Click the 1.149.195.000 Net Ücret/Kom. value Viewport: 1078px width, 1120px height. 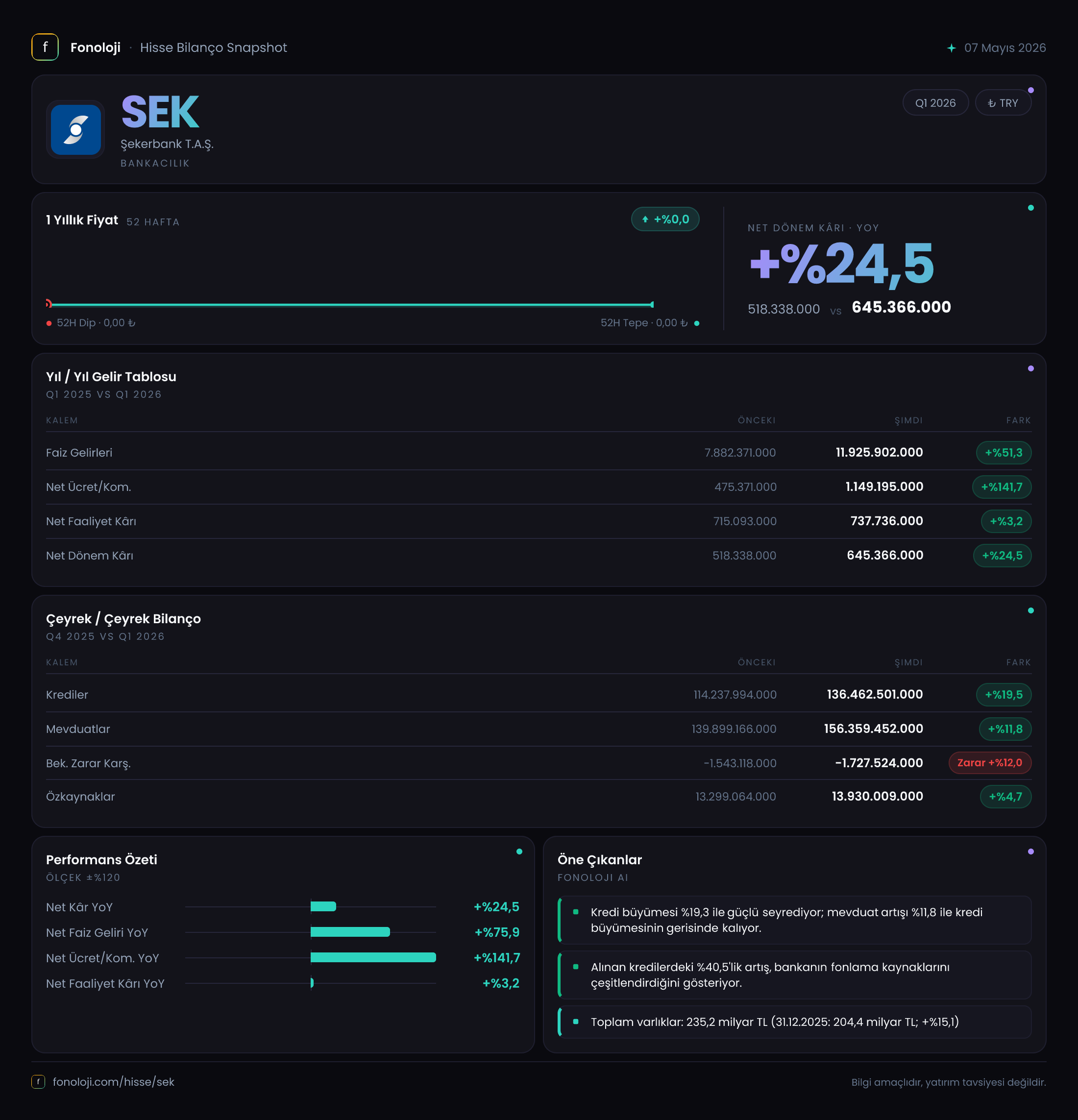pos(884,487)
